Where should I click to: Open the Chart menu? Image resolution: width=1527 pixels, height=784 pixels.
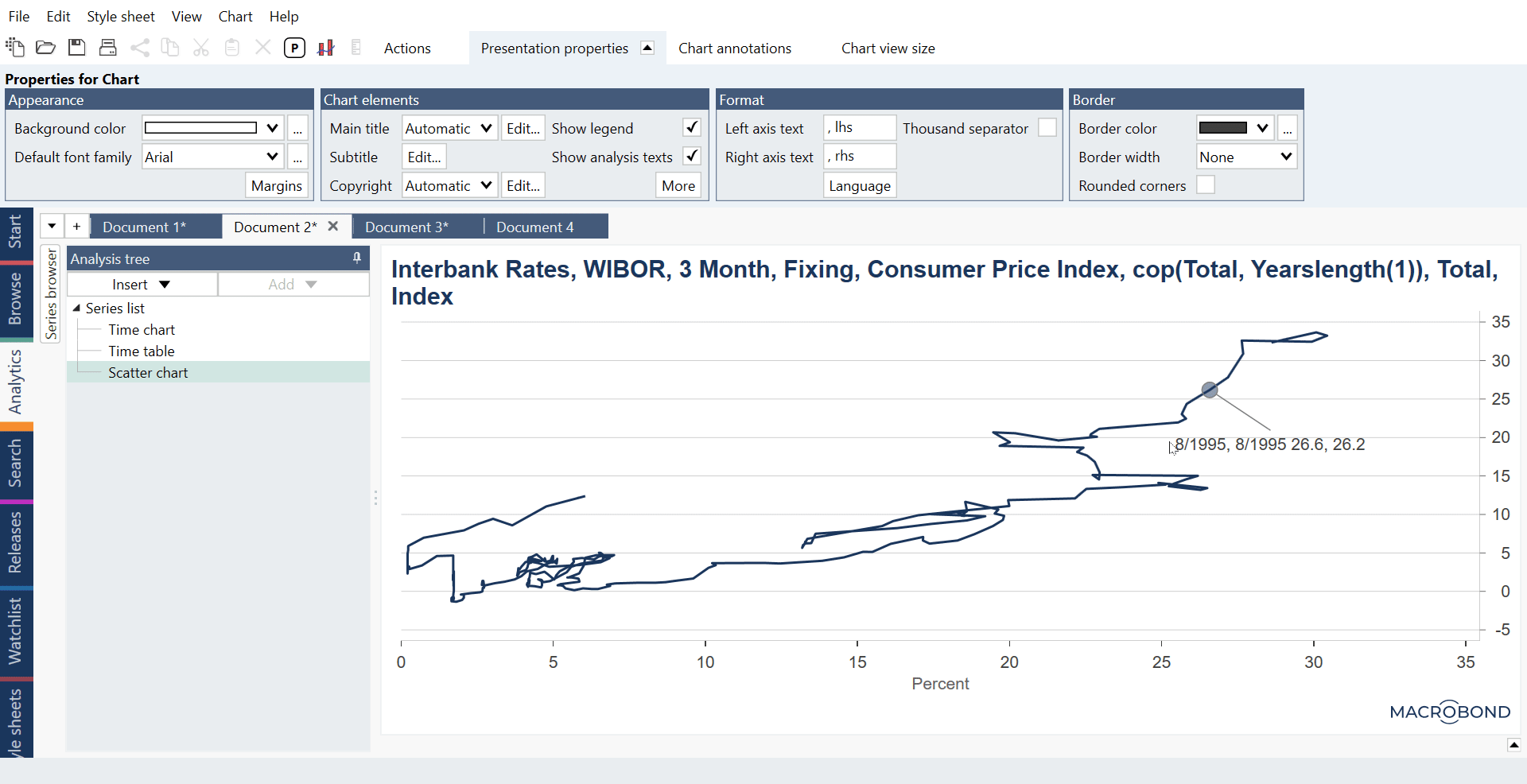(235, 16)
